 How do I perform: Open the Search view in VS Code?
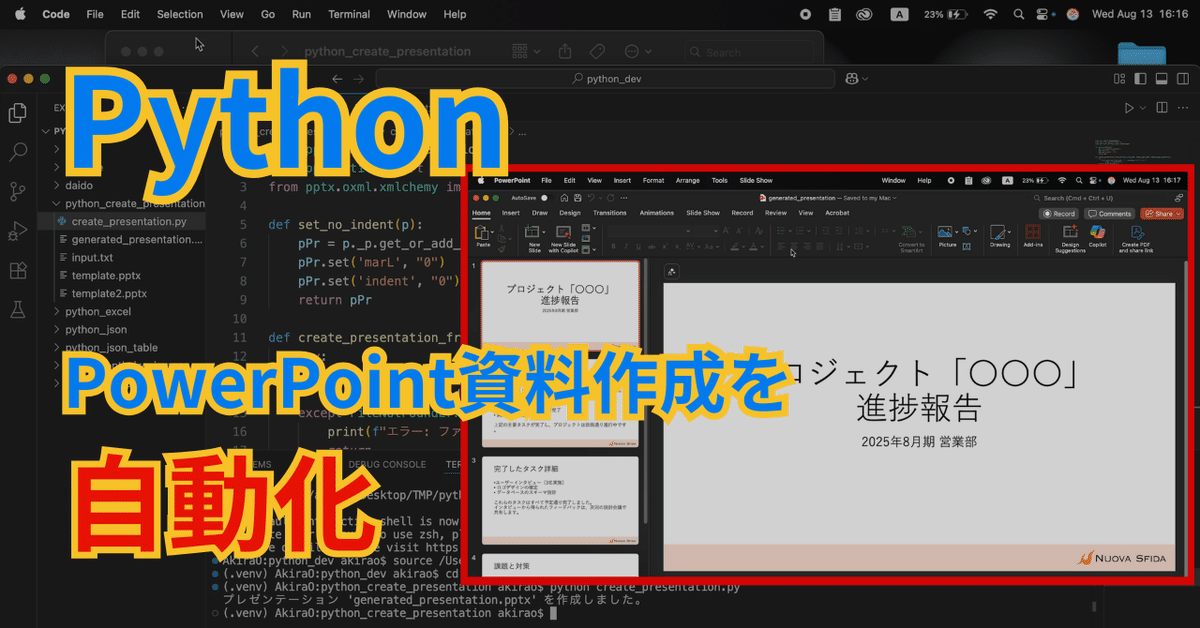17,152
